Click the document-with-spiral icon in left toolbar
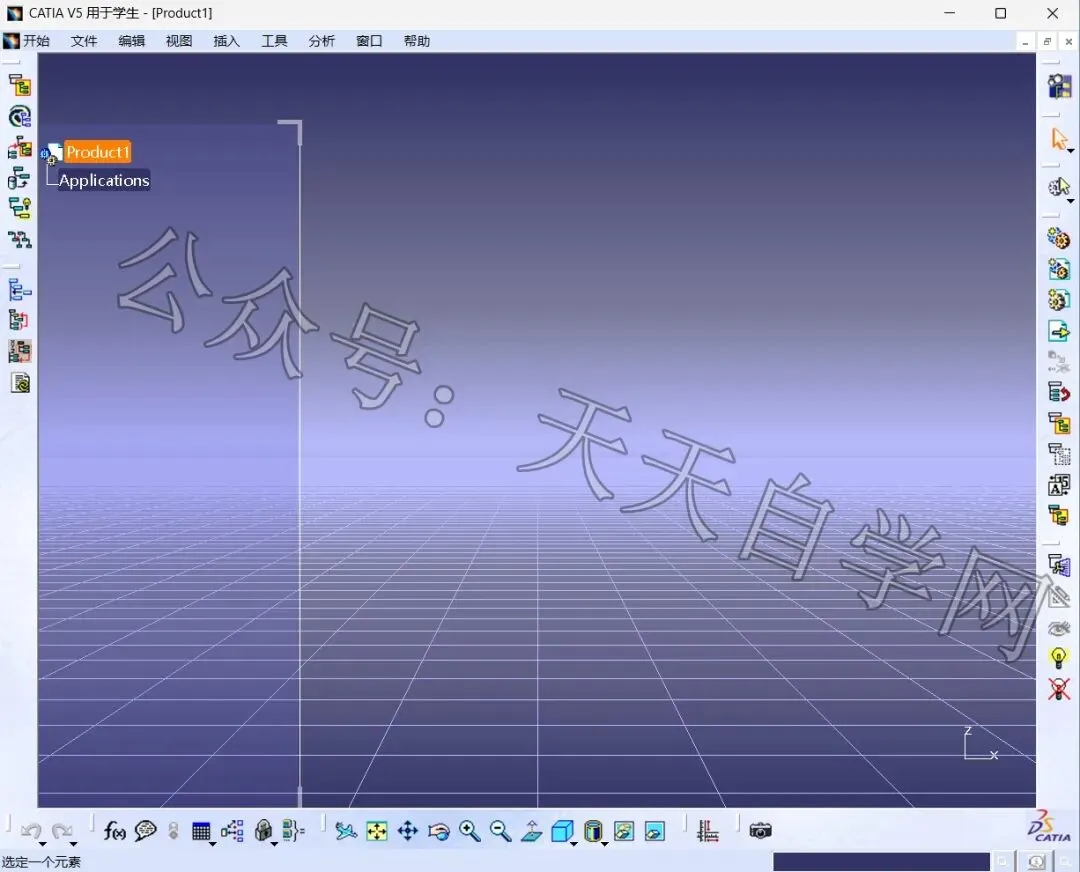Screen dimensions: 1080x872 point(20,383)
